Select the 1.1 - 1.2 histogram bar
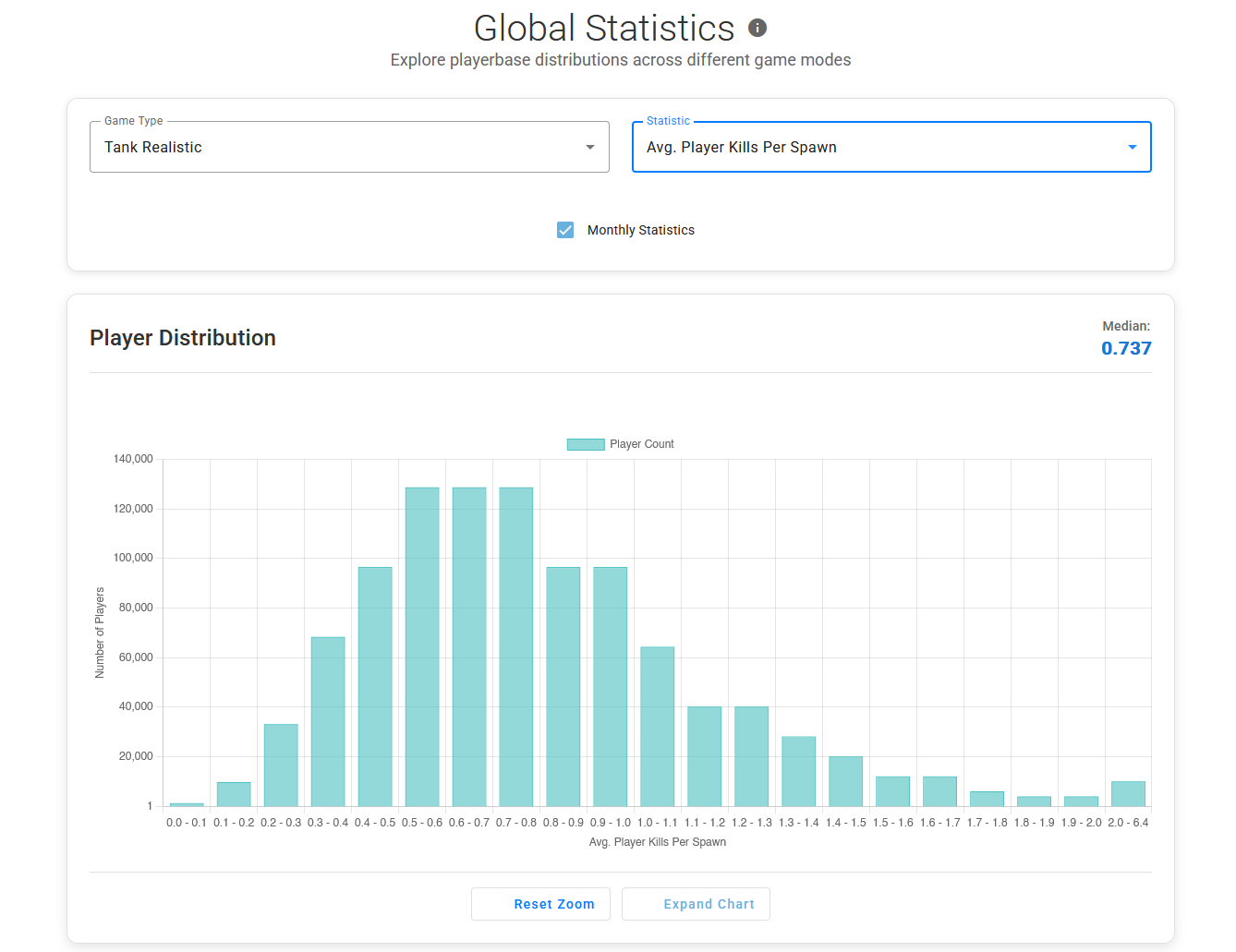The image size is (1236, 952). click(705, 756)
